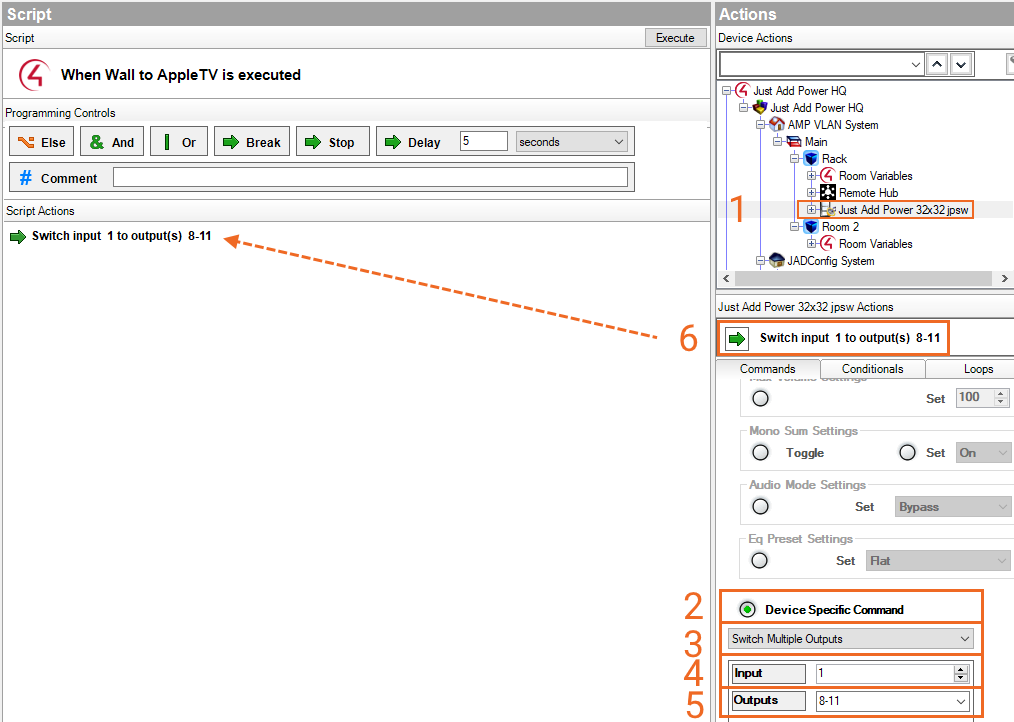Viewport: 1014px width, 722px height.
Task: Select the Audio Mode Set radio button
Action: 760,506
